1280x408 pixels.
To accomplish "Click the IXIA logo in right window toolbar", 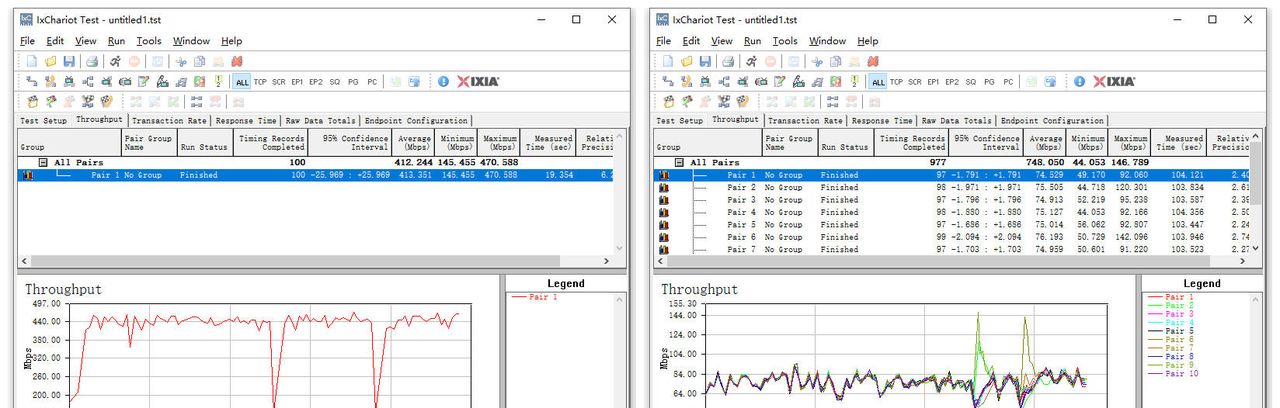I will coord(1113,82).
